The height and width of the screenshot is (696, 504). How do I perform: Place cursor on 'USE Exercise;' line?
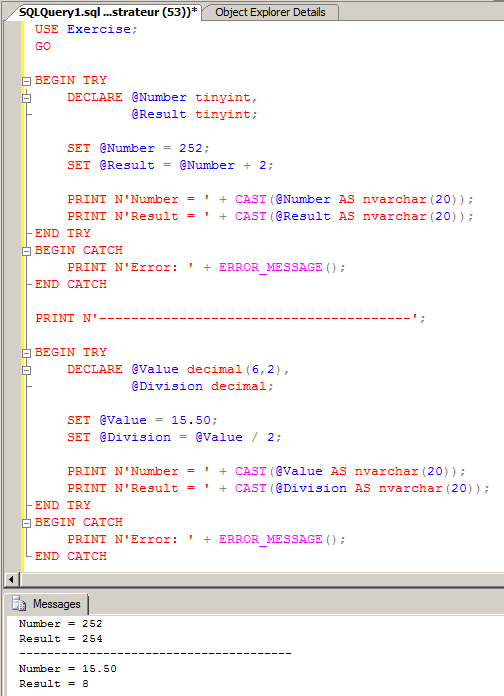(x=86, y=29)
